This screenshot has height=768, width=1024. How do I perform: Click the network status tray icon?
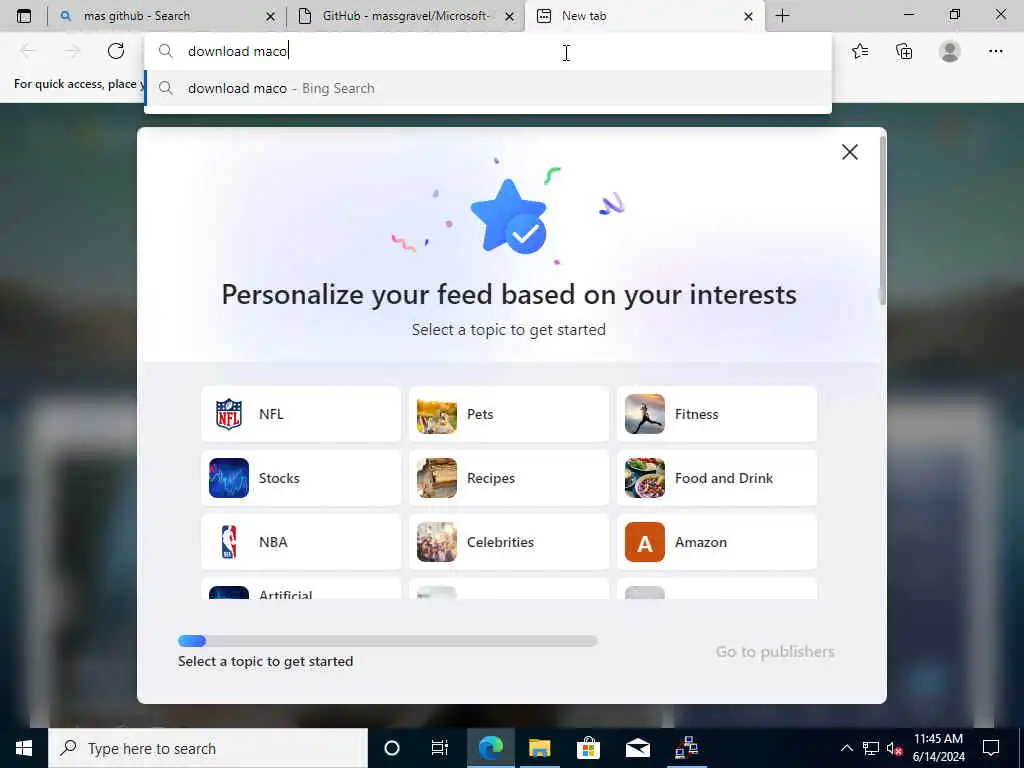click(871, 748)
